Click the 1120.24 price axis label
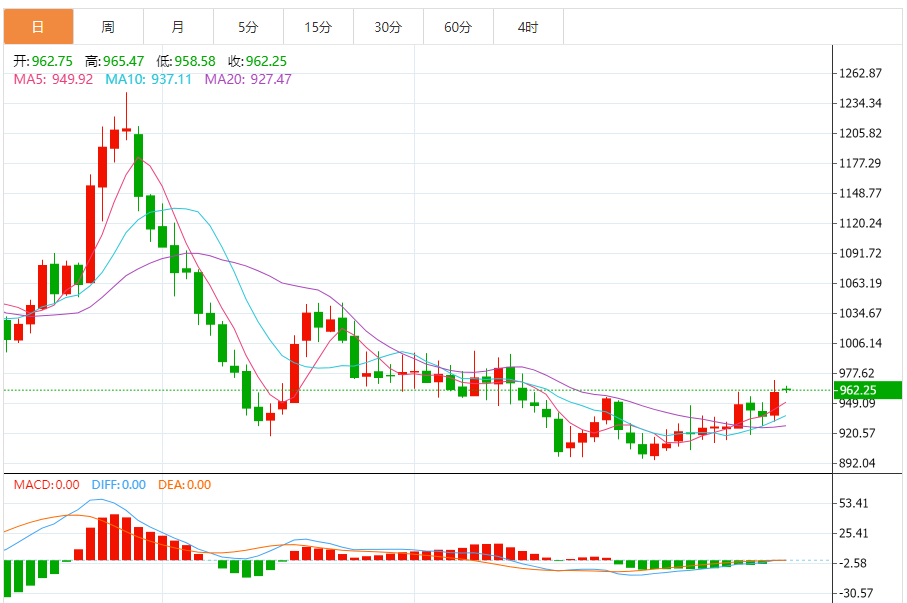The image size is (907, 603). pos(860,223)
